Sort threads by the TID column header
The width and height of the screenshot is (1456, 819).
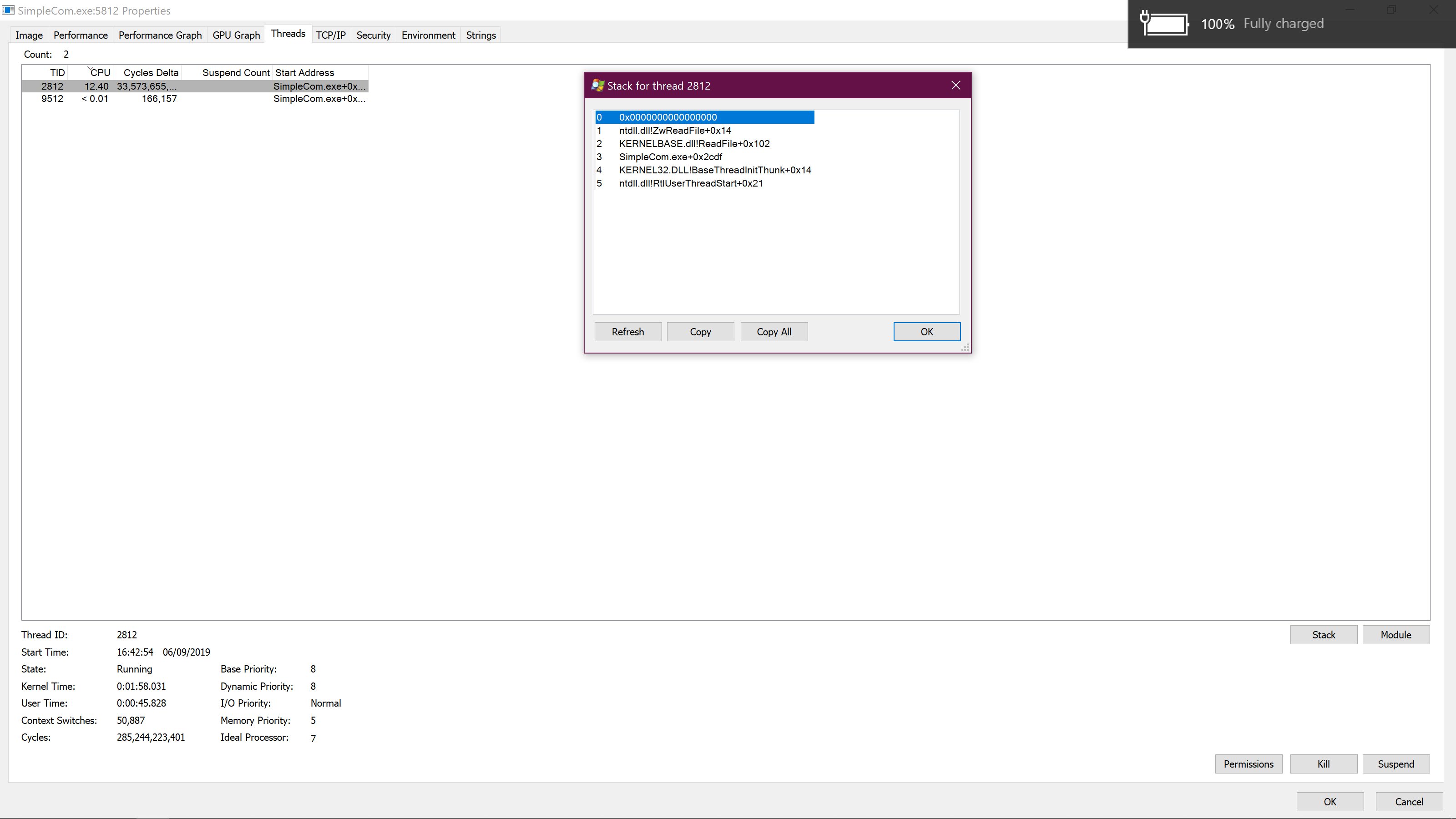tap(57, 72)
